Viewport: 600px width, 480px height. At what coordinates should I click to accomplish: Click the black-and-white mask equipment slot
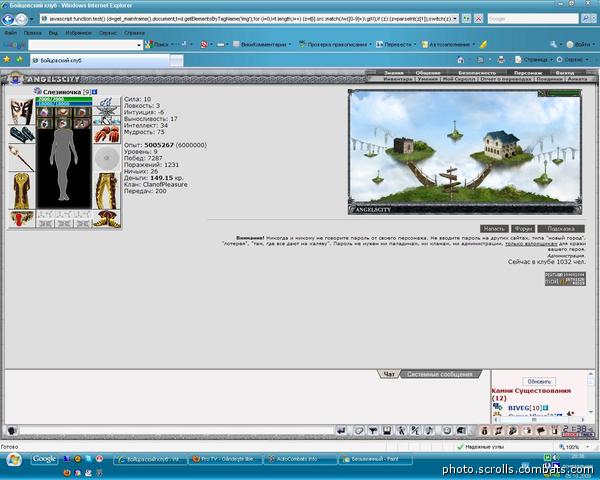coord(22,111)
